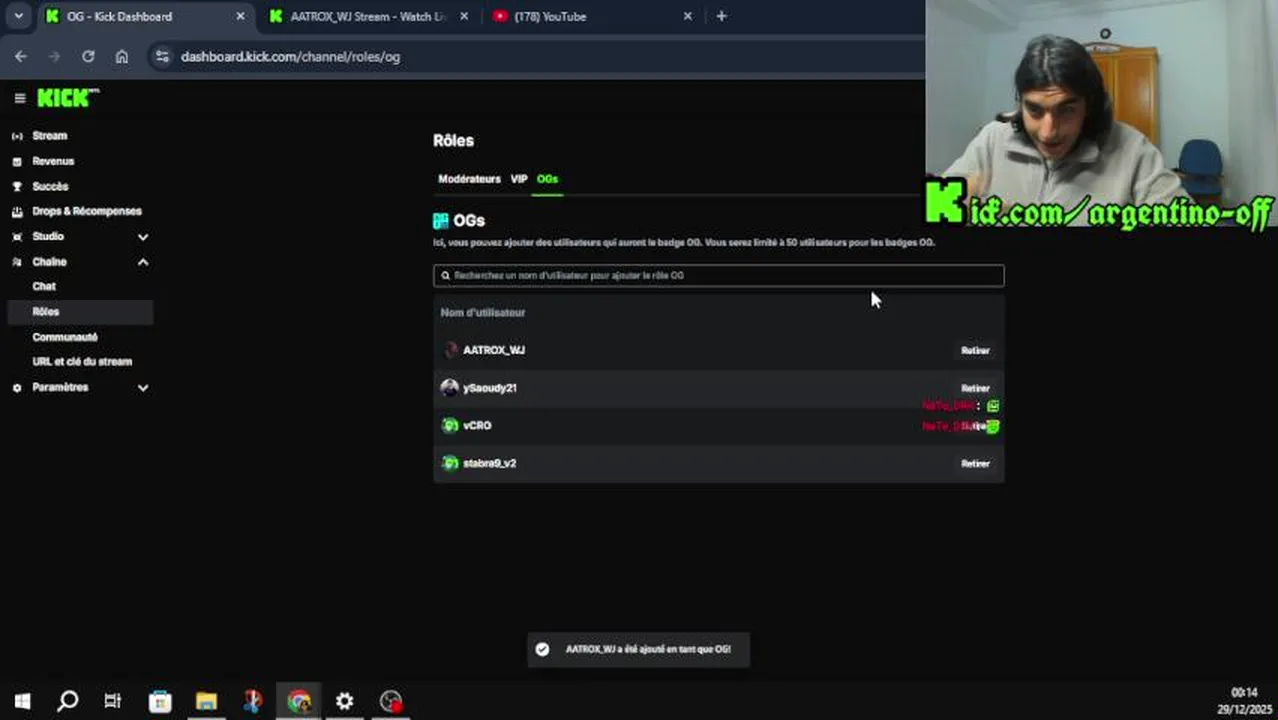
Task: Open the Revenus sidebar item
Action: tap(53, 161)
